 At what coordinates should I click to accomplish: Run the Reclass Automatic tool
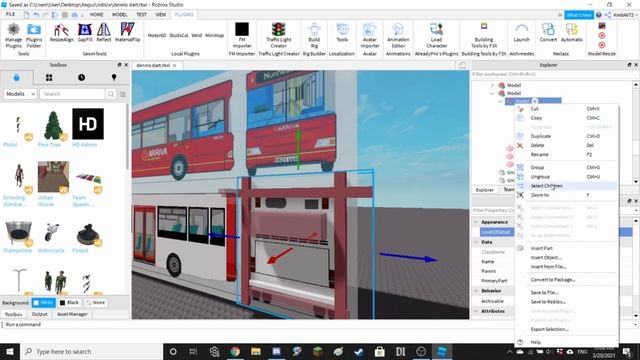point(572,33)
